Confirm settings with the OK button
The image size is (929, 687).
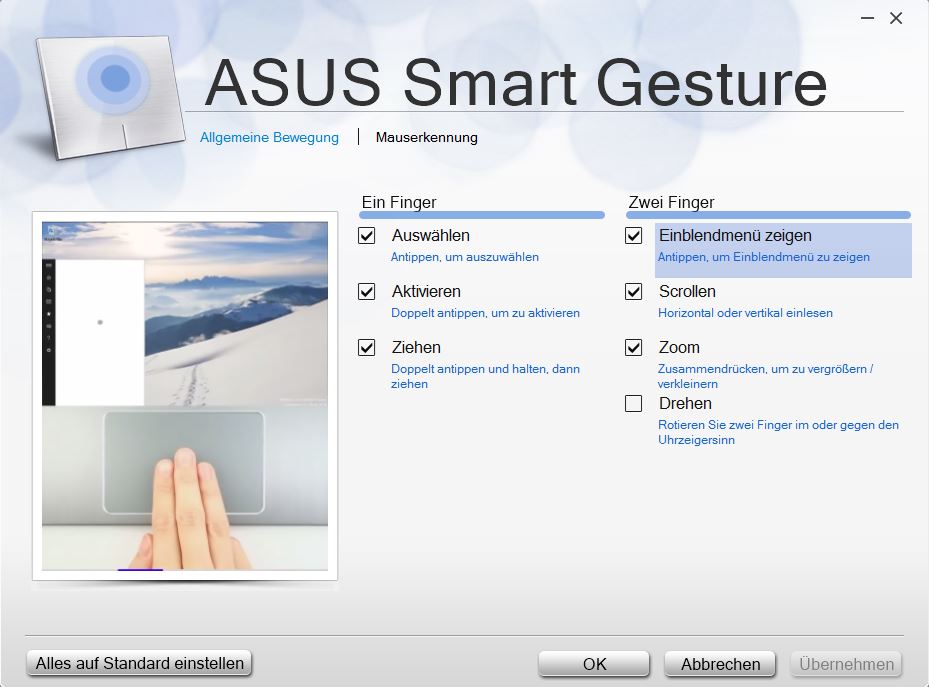[x=594, y=664]
